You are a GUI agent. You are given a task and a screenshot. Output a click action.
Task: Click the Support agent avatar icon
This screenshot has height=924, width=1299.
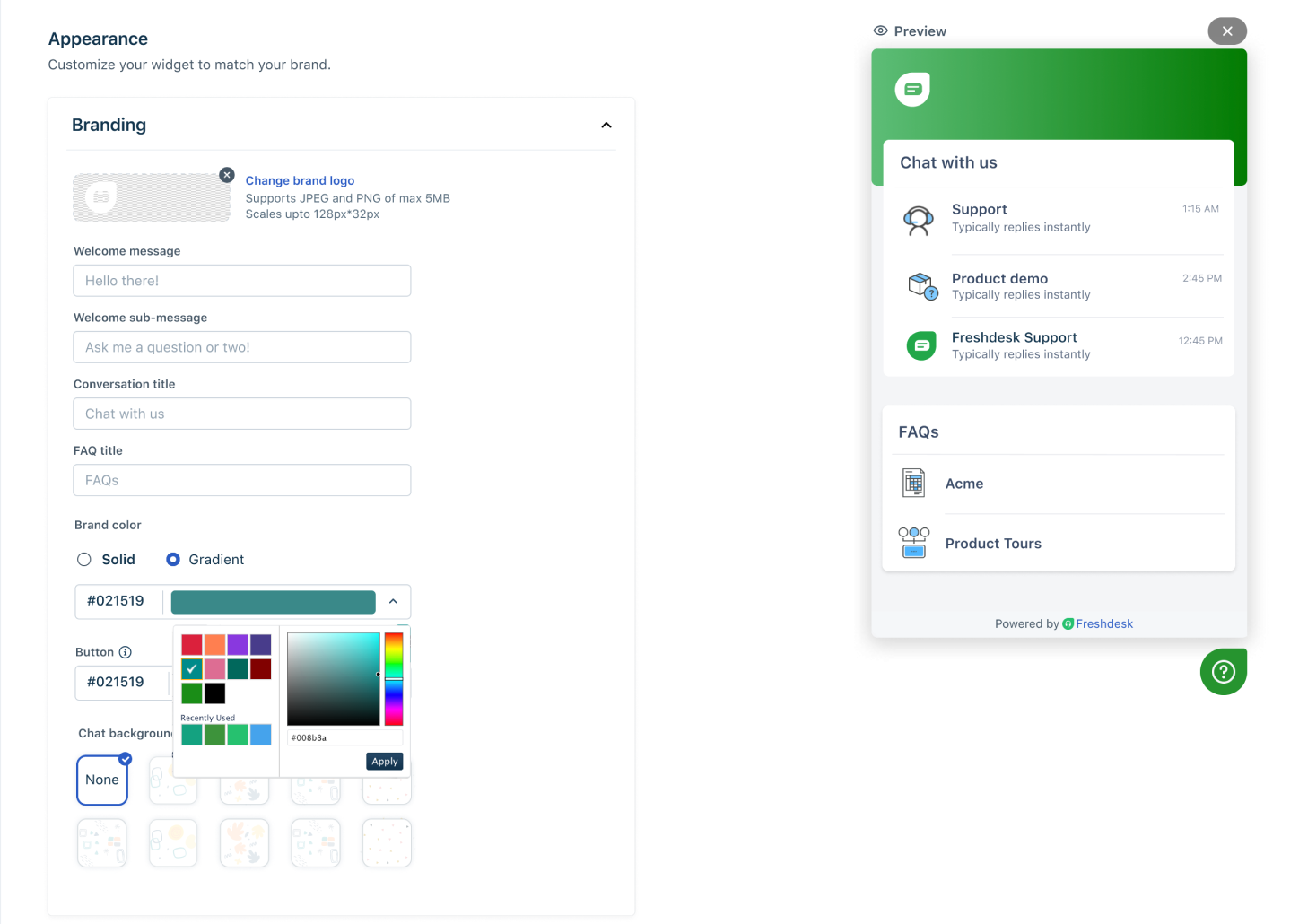click(x=919, y=220)
